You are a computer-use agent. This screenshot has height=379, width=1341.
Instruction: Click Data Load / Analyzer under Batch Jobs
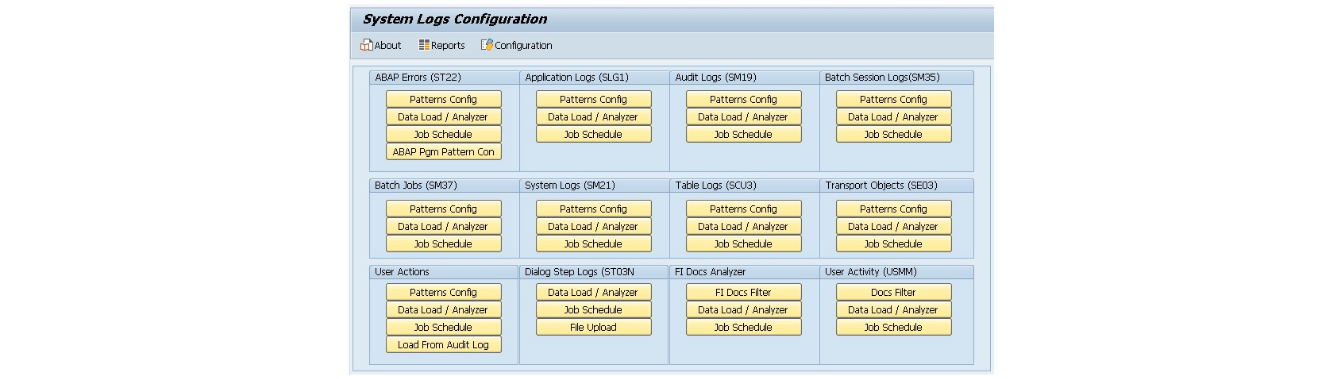pyautogui.click(x=444, y=227)
